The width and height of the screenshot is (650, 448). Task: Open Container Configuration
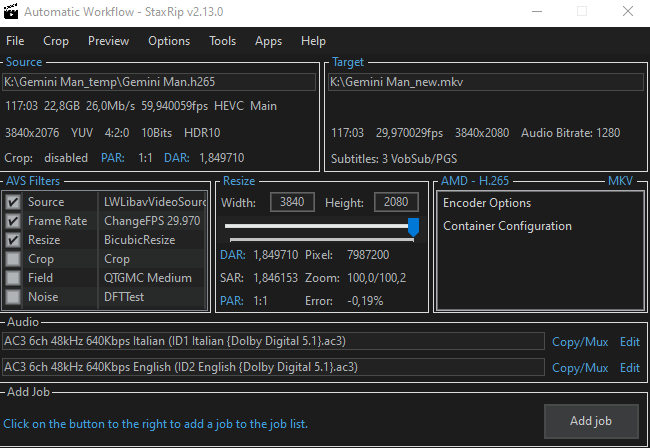pyautogui.click(x=507, y=226)
